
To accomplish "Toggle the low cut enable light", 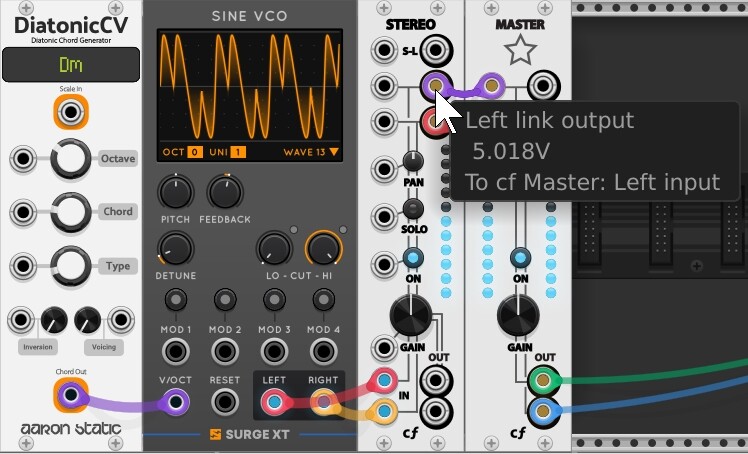I will pyautogui.click(x=294, y=230).
